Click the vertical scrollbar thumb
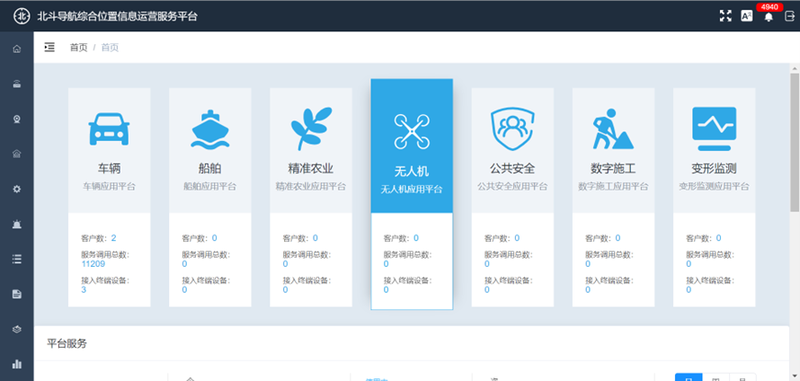Viewport: 800px width, 381px height. [x=794, y=142]
